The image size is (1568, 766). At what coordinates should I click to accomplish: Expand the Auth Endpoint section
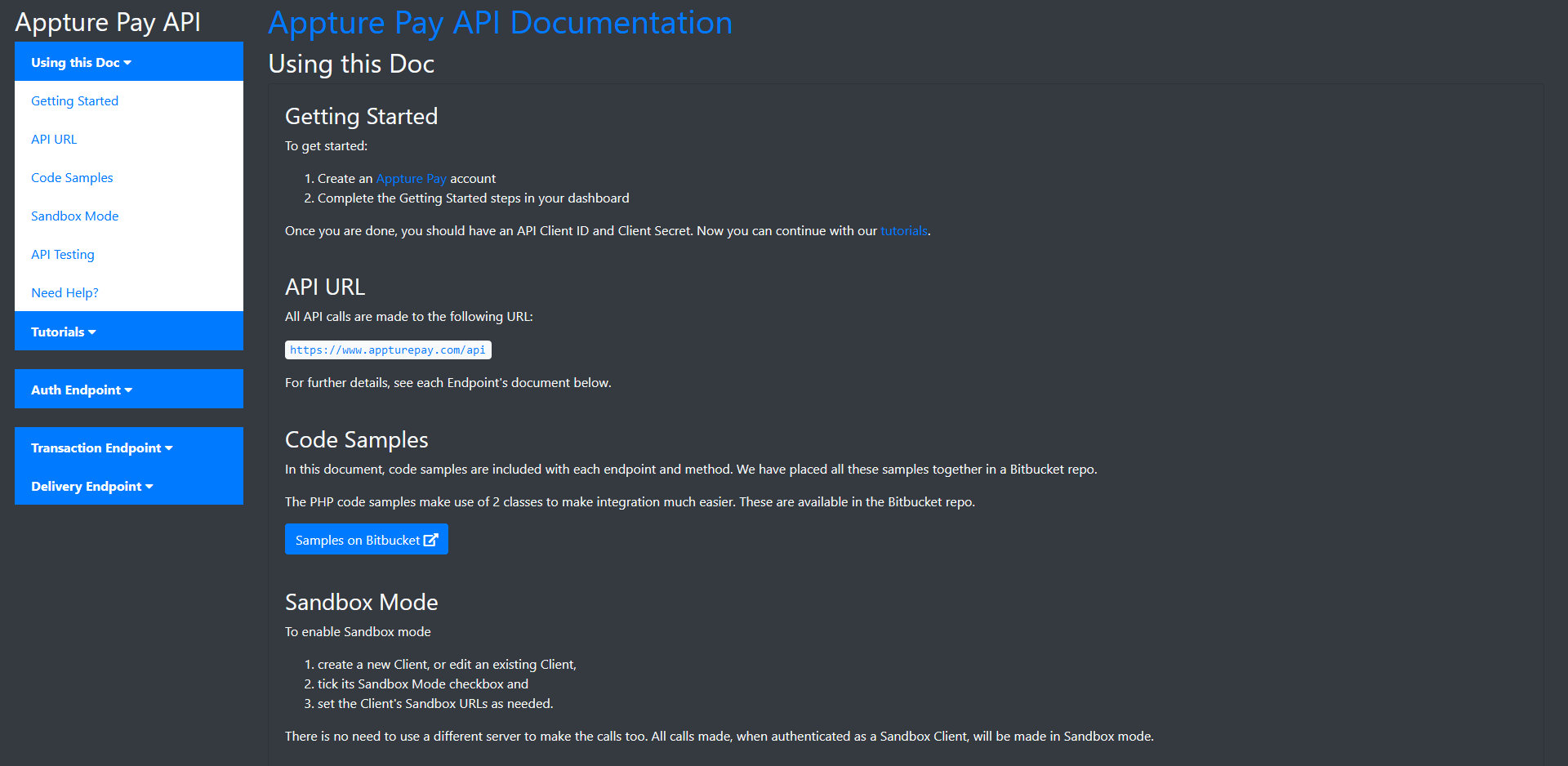tap(128, 390)
